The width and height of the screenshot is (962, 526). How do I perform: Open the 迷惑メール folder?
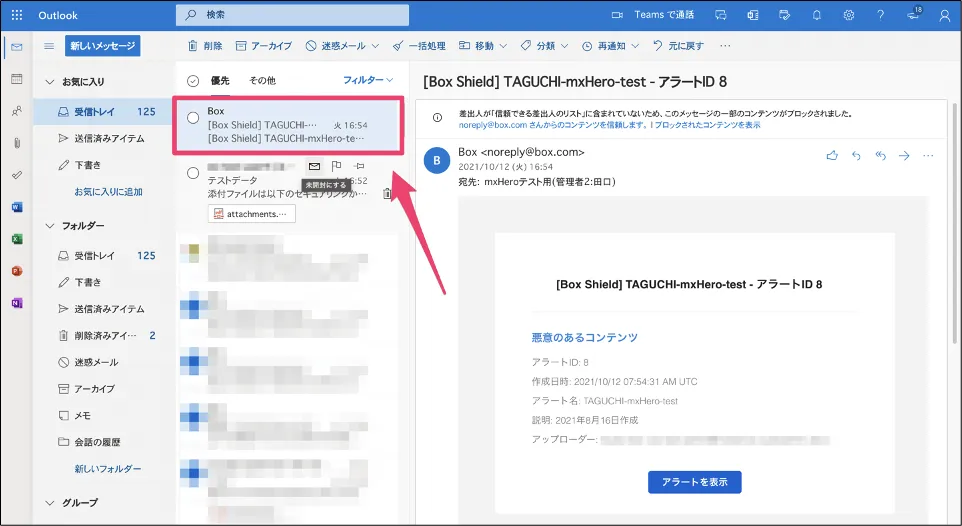click(x=96, y=362)
